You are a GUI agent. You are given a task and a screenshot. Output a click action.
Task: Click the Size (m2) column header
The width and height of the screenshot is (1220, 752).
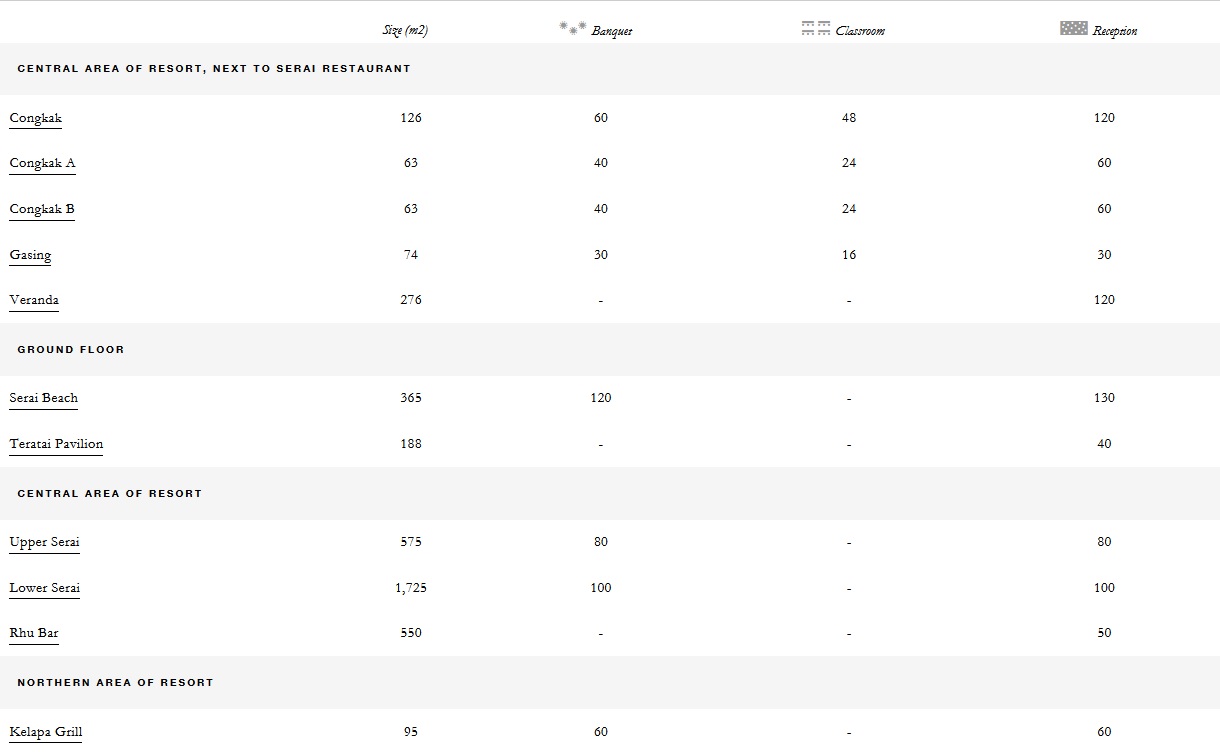point(405,30)
